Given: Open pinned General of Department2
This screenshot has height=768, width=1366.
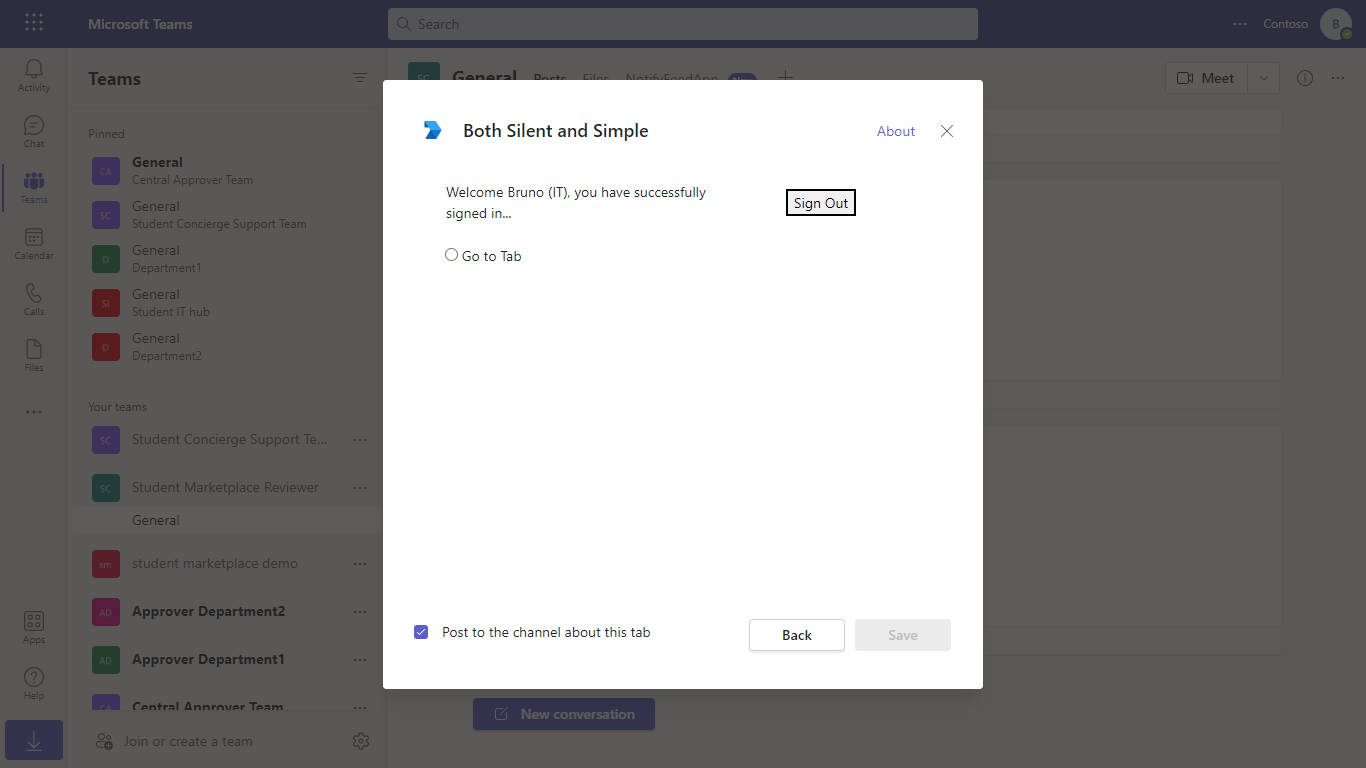Looking at the screenshot, I should 226,346.
